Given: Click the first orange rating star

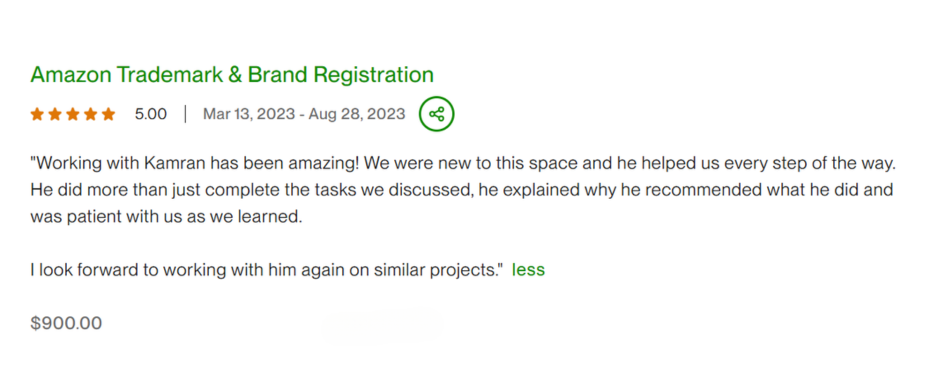Looking at the screenshot, I should point(37,114).
